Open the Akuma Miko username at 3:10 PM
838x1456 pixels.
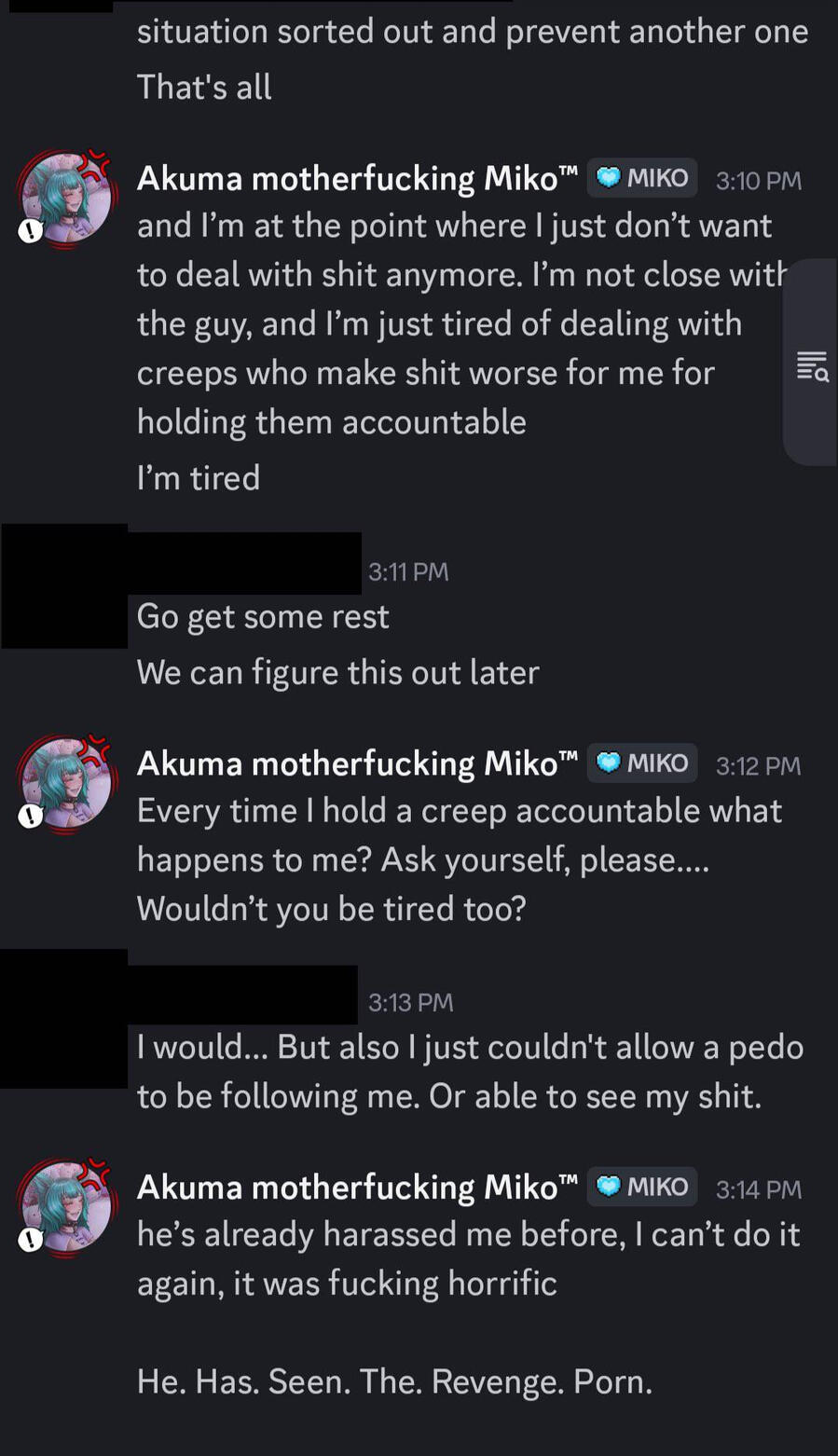tap(357, 178)
